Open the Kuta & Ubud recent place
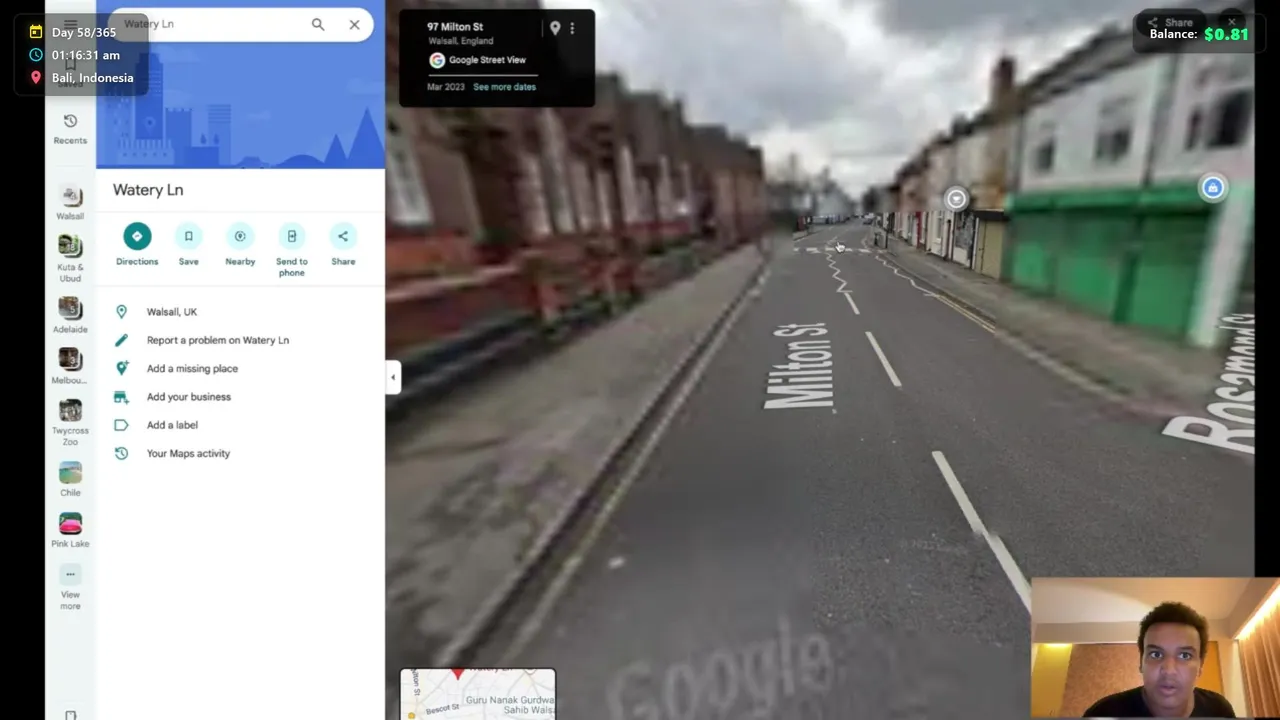 [70, 259]
